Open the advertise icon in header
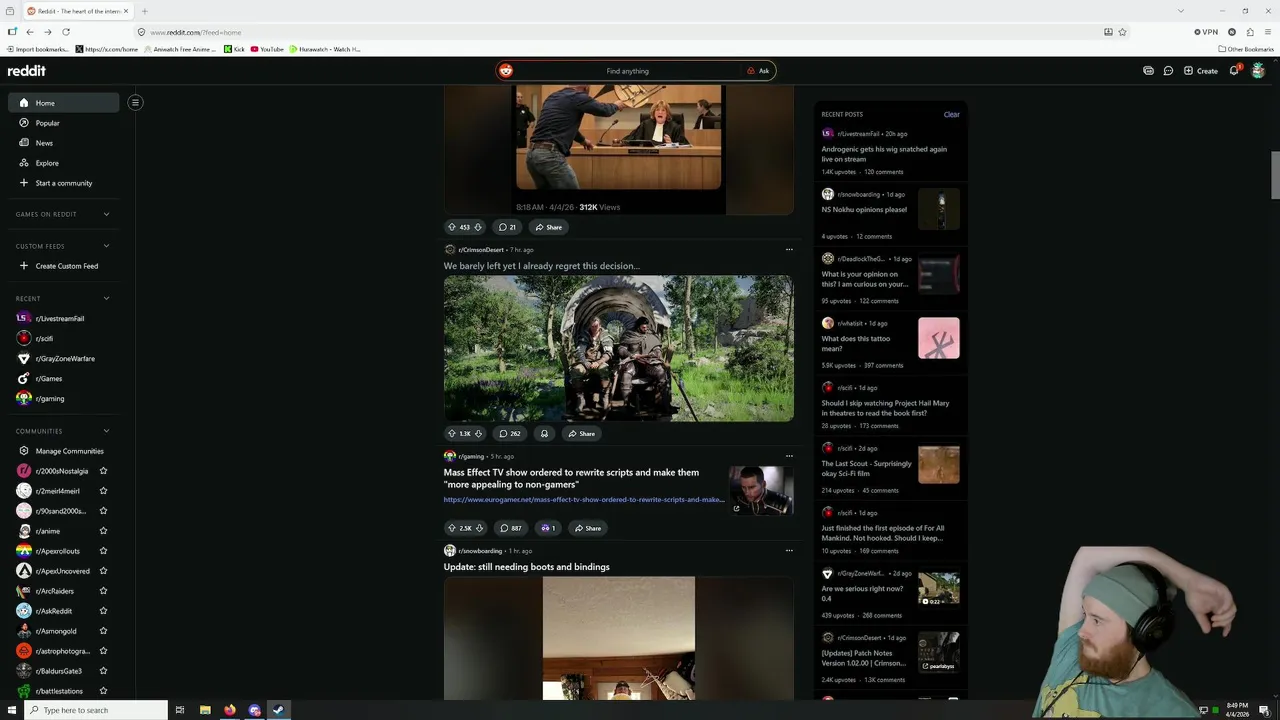This screenshot has height=720, width=1280. (x=1148, y=71)
